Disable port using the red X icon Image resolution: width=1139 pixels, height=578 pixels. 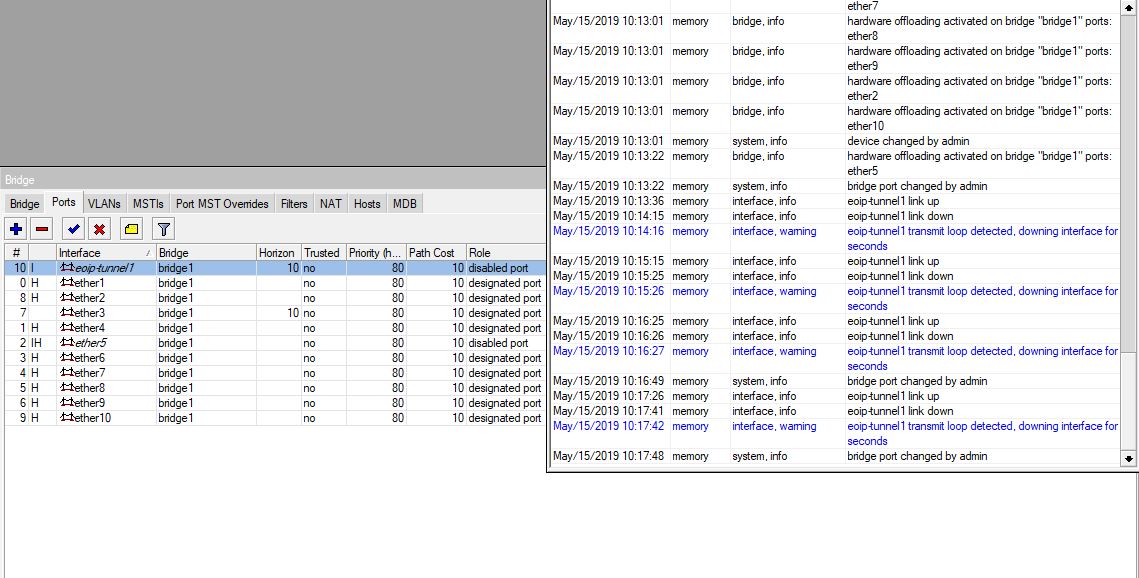(101, 229)
